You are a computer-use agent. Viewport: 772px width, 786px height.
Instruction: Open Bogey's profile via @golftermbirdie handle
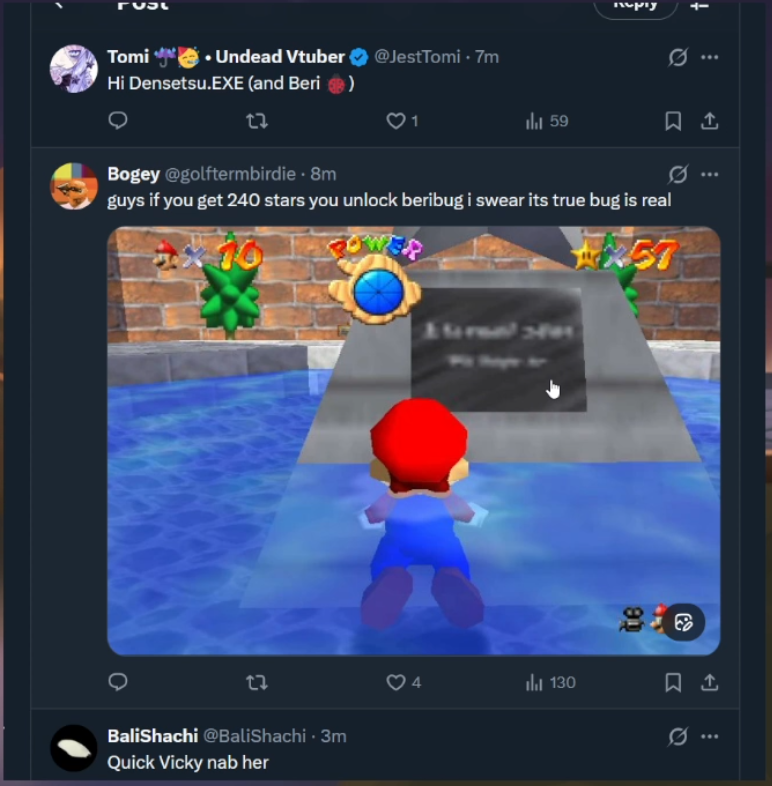[x=230, y=174]
